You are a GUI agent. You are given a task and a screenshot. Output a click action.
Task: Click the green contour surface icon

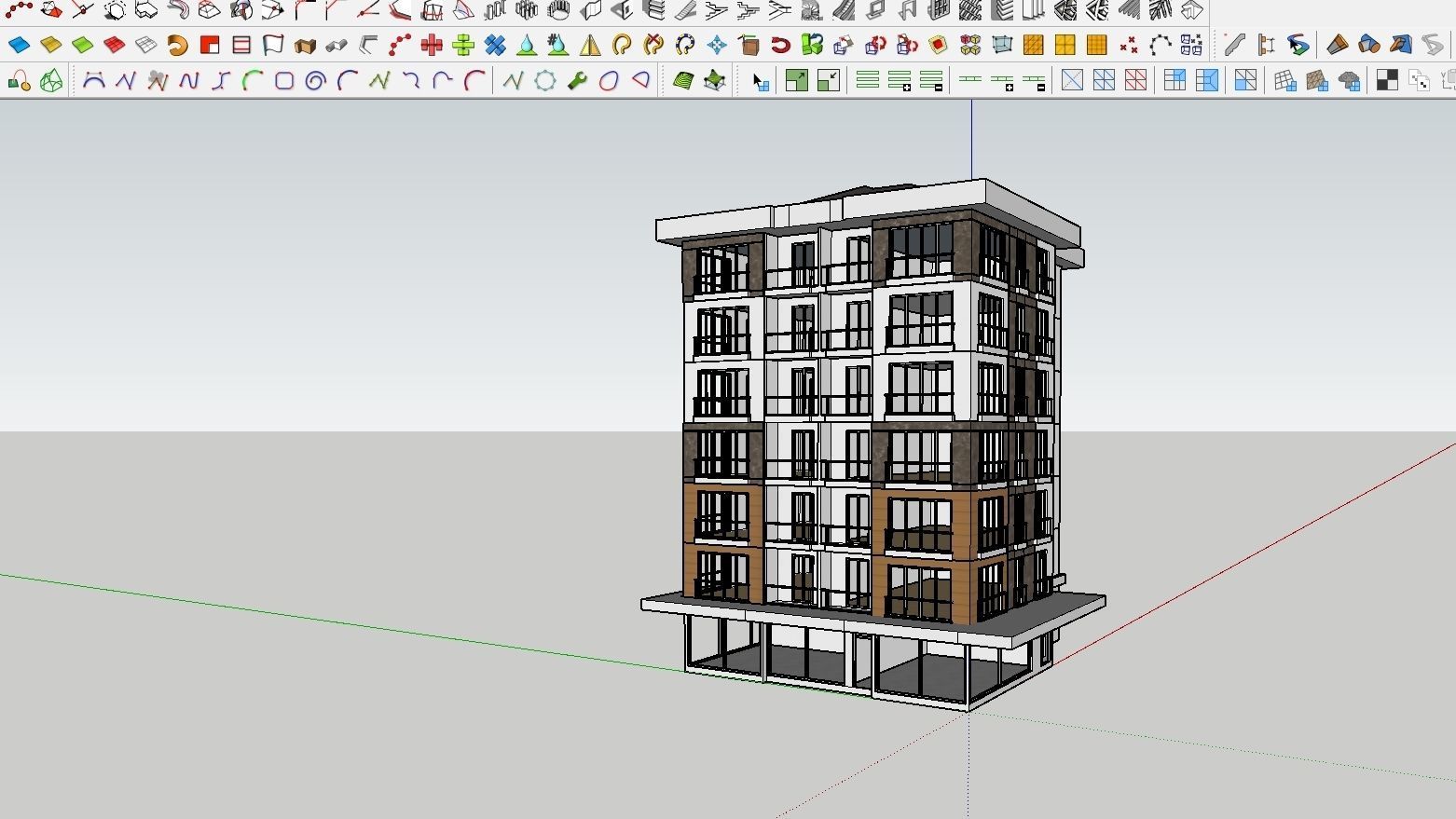coord(683,81)
